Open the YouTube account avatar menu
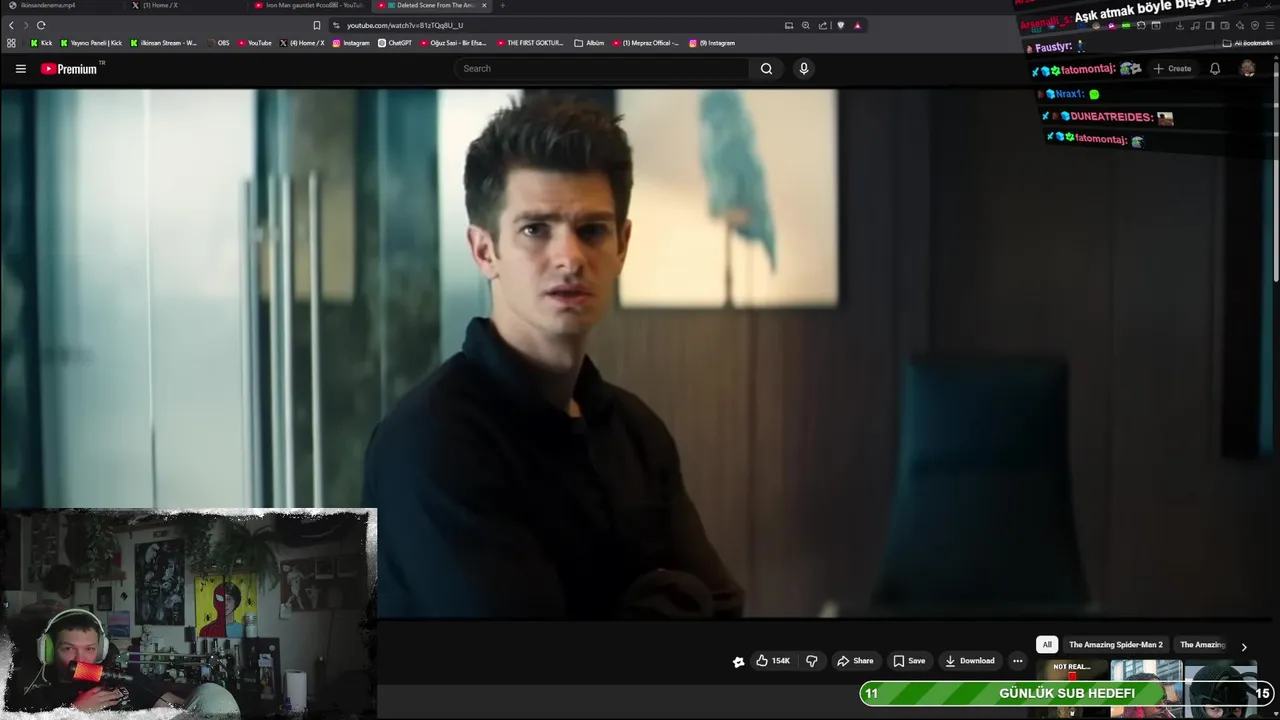This screenshot has width=1280, height=720. [x=1248, y=69]
